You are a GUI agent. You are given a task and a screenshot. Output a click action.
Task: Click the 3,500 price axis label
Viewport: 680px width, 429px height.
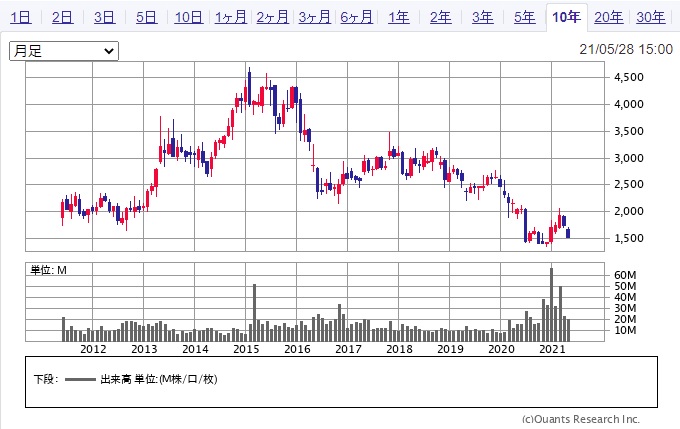tap(628, 131)
